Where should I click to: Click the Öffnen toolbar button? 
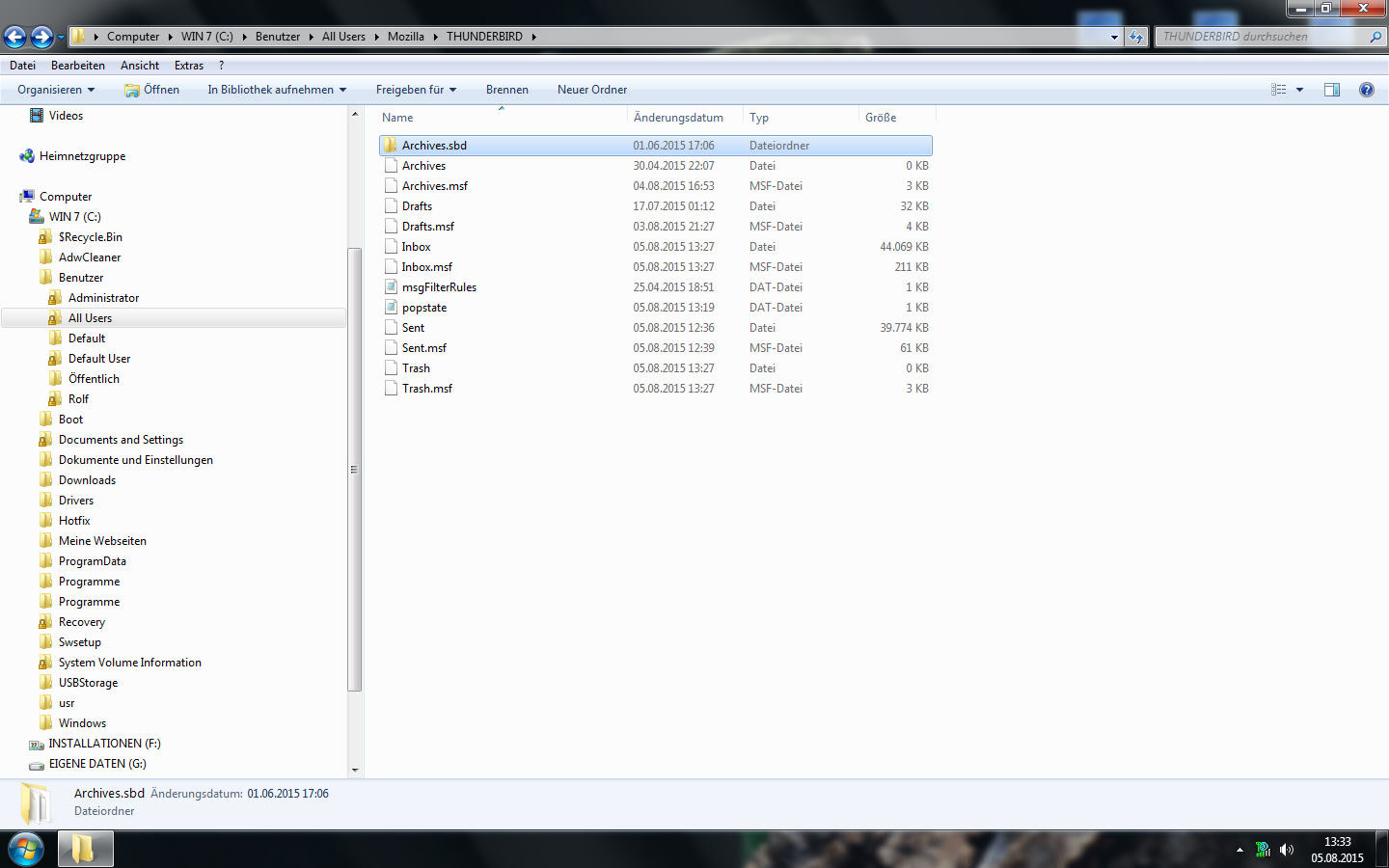point(151,90)
